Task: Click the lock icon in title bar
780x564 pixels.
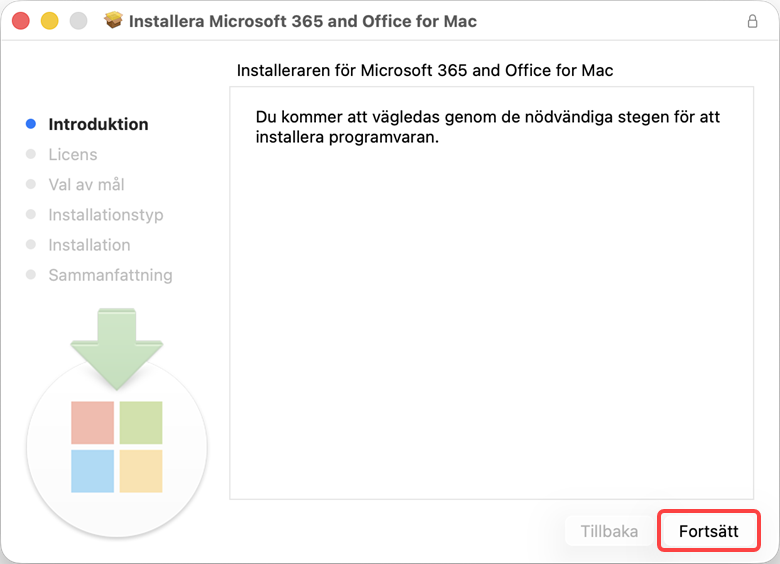Action: 752,21
